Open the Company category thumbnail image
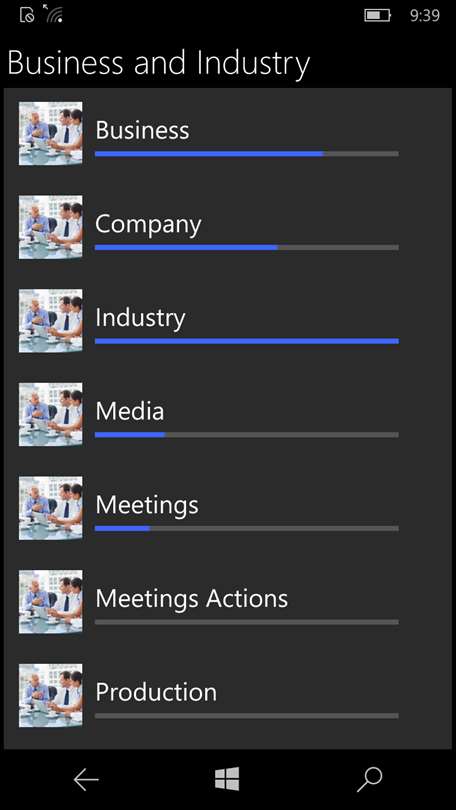 (x=51, y=227)
